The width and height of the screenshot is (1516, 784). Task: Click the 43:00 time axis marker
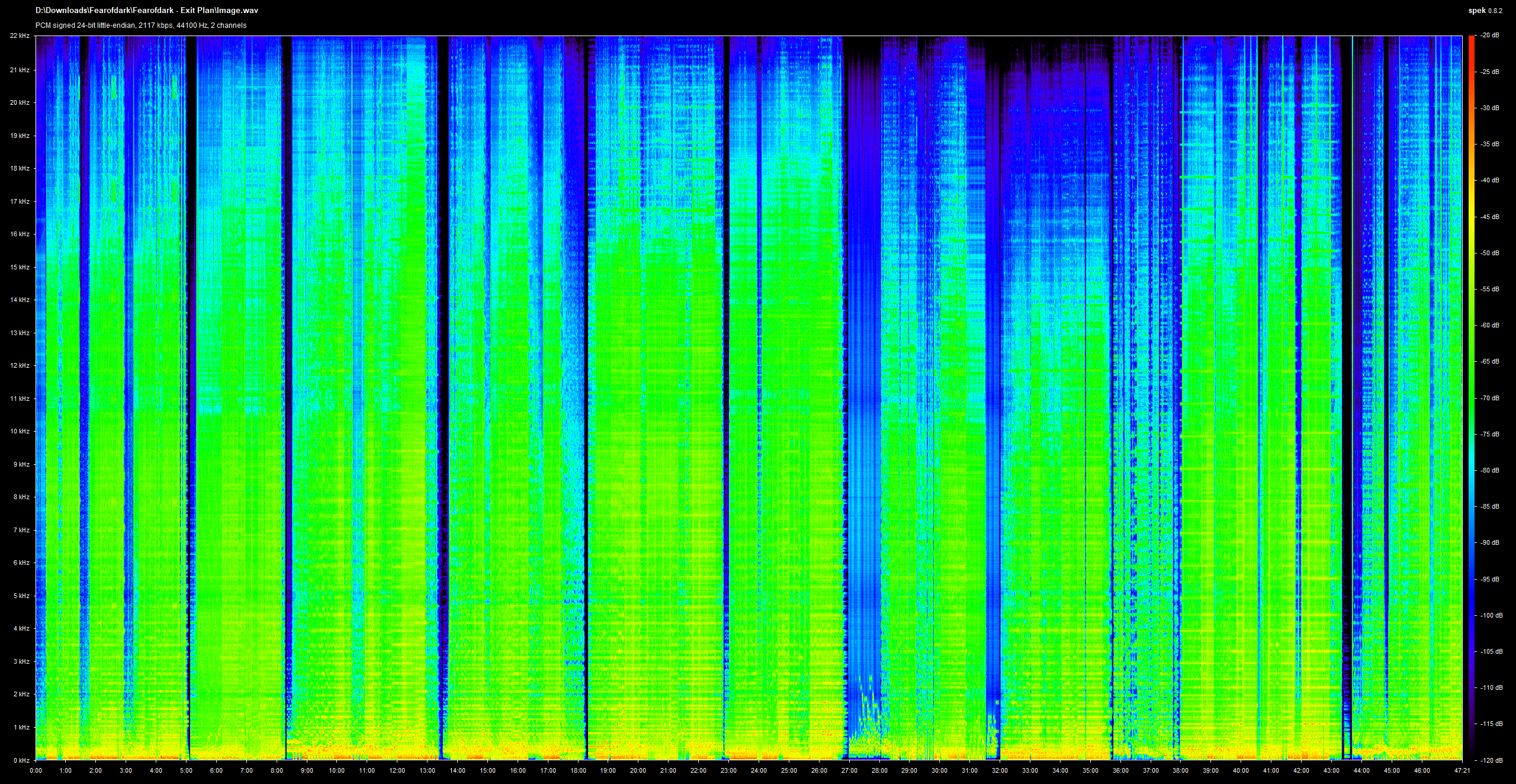point(1331,770)
